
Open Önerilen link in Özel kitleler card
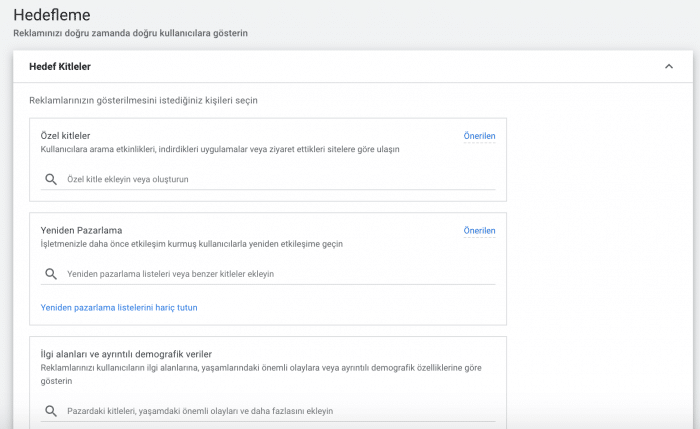click(479, 135)
